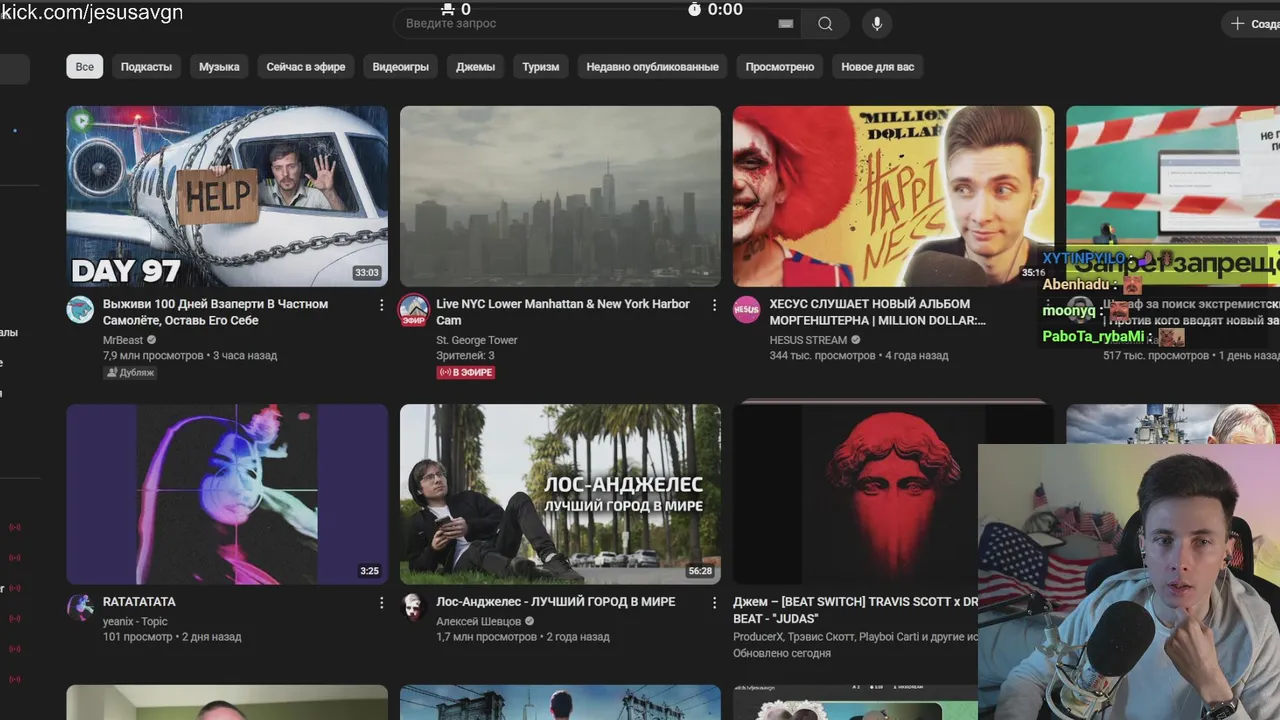Viewport: 1280px width, 720px height.
Task: Open title Лос-Анджелес - ЛУЧШИЙ ГОРОД В МИРЕ
Action: tap(555, 602)
